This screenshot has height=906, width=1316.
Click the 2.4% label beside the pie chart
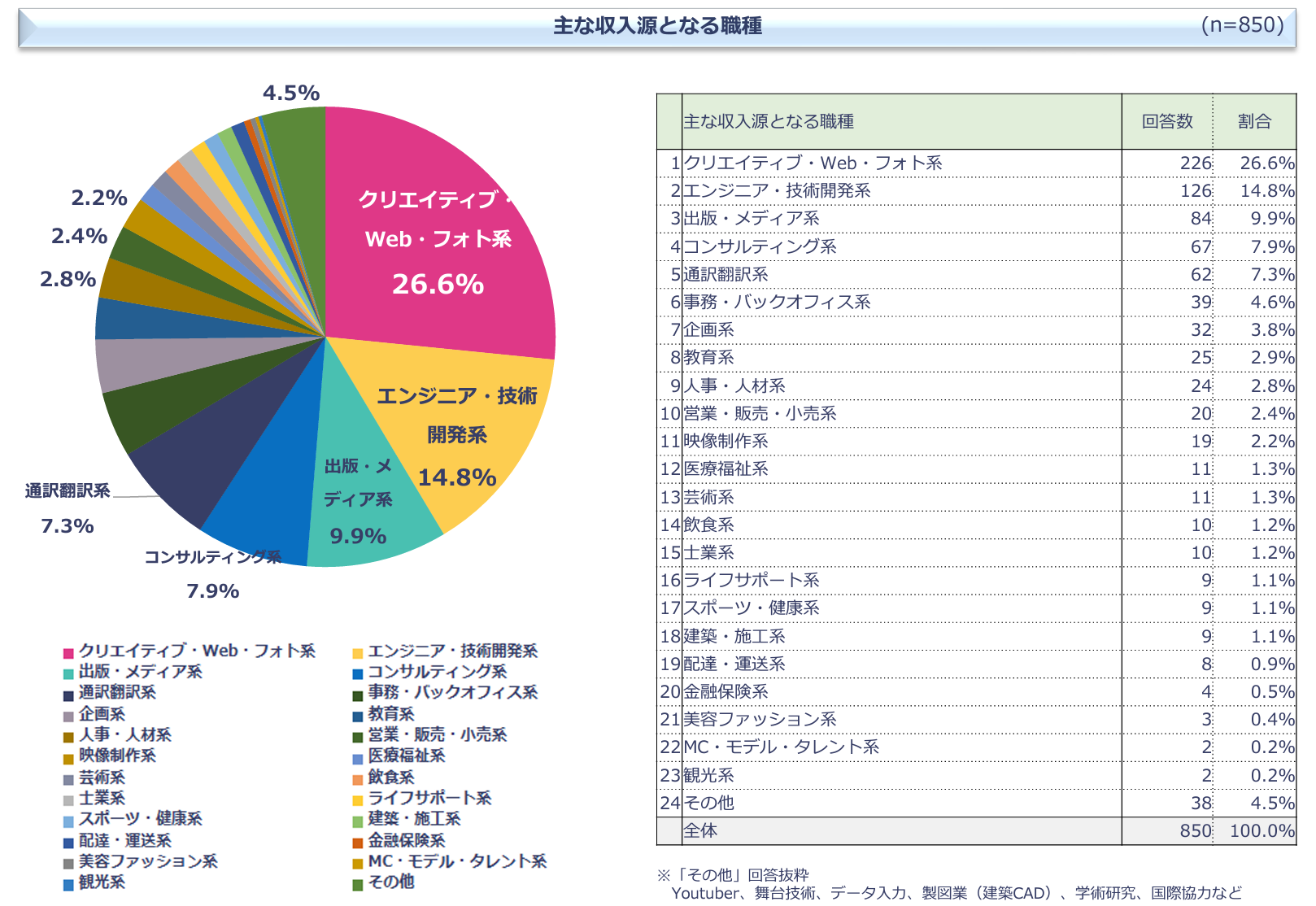pyautogui.click(x=80, y=237)
